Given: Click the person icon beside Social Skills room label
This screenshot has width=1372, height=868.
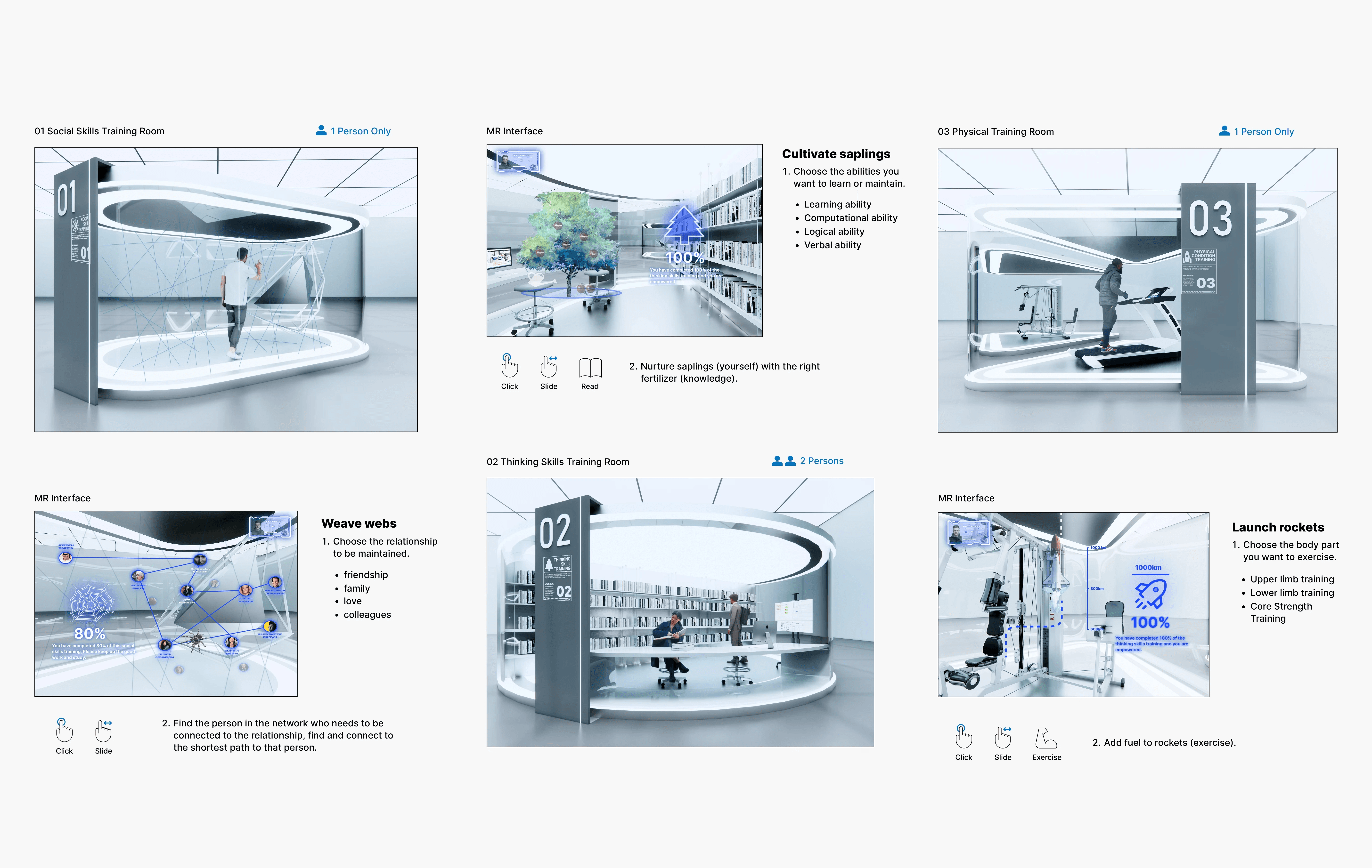Looking at the screenshot, I should 321,130.
